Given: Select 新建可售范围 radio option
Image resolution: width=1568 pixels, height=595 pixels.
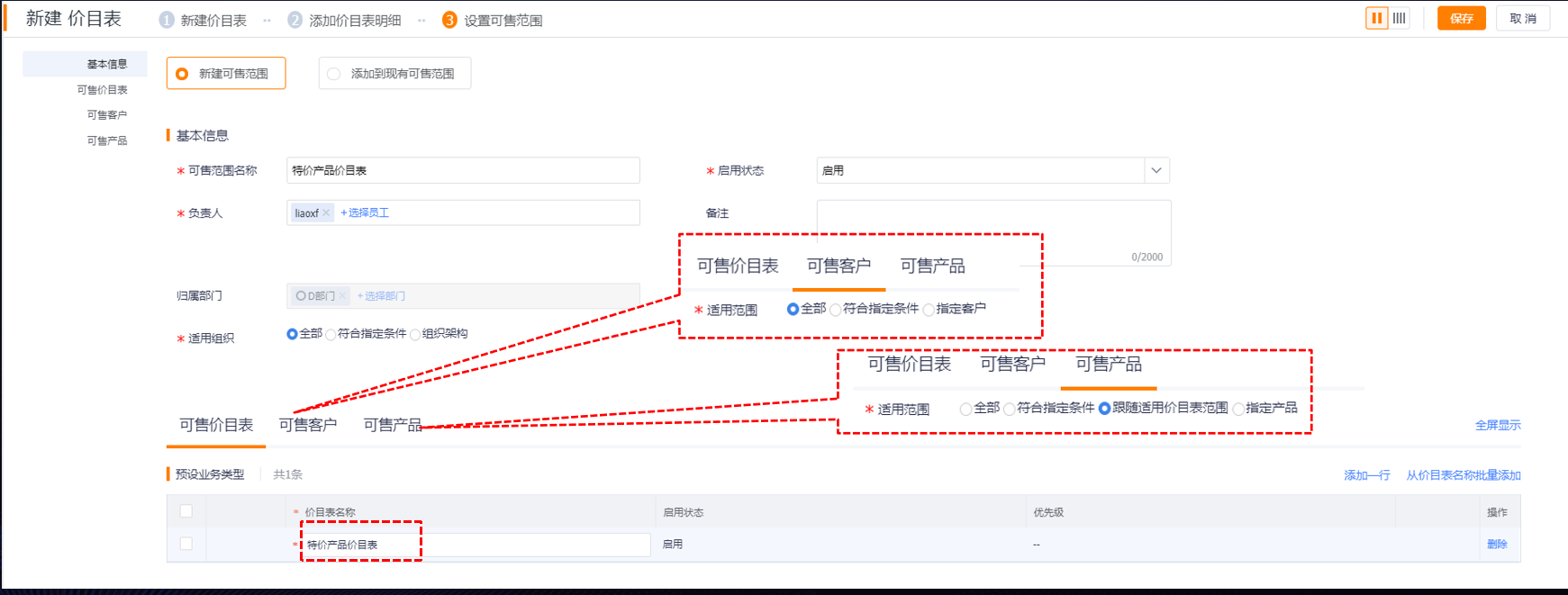Looking at the screenshot, I should tap(183, 74).
